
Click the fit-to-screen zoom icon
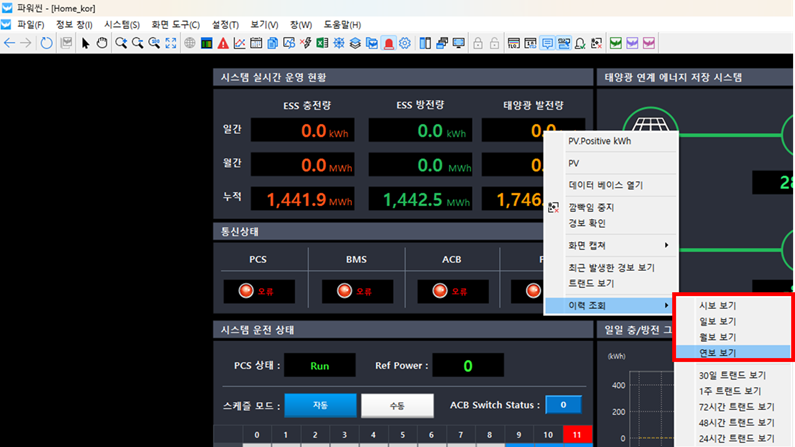[171, 43]
